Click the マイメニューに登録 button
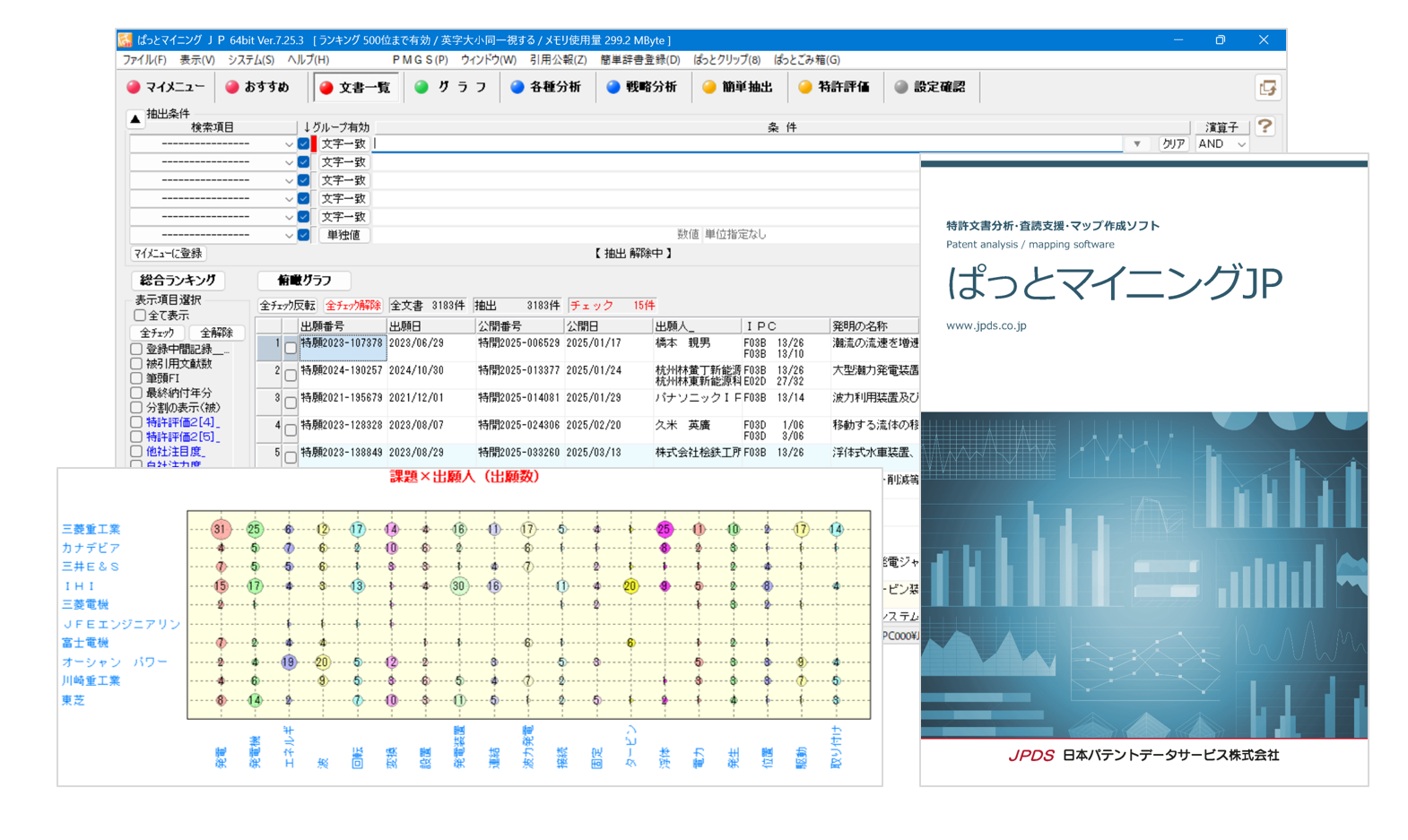The image size is (1408, 840). point(168,254)
